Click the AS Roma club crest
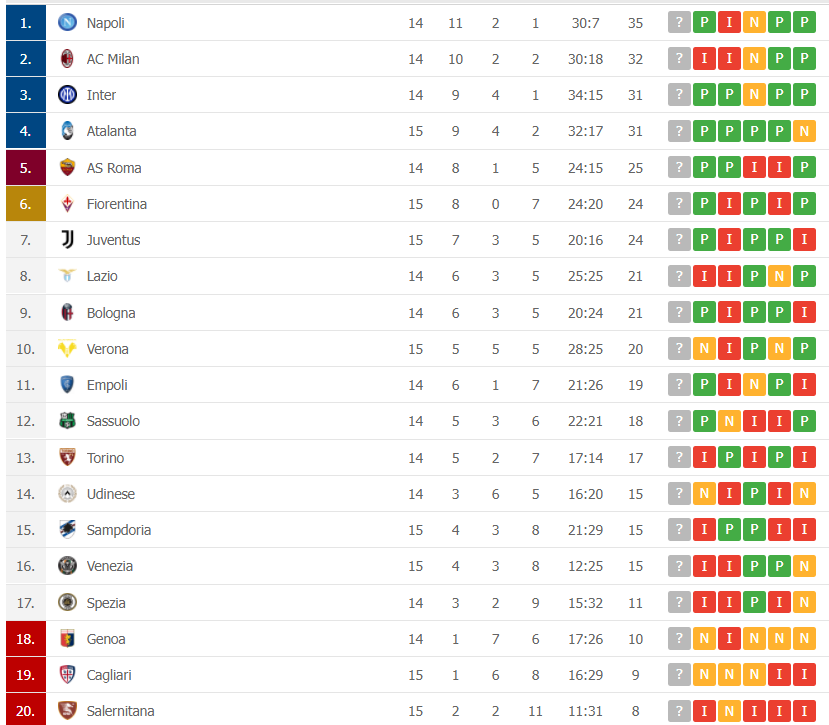The width and height of the screenshot is (829, 725). [67, 168]
